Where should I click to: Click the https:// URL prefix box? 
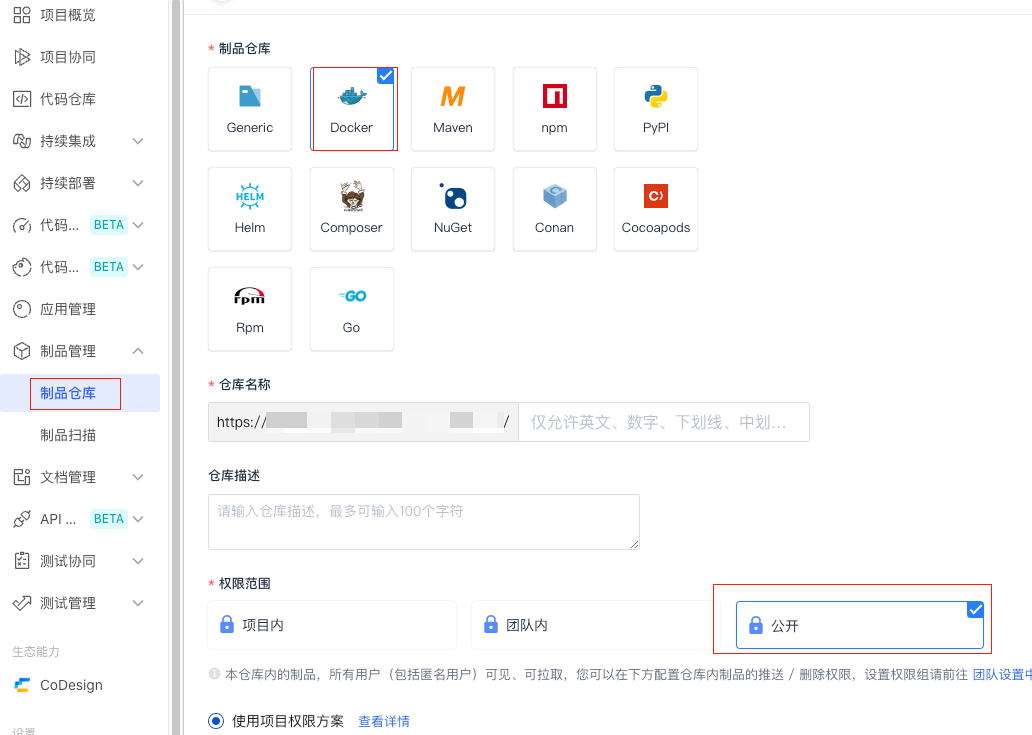(363, 422)
